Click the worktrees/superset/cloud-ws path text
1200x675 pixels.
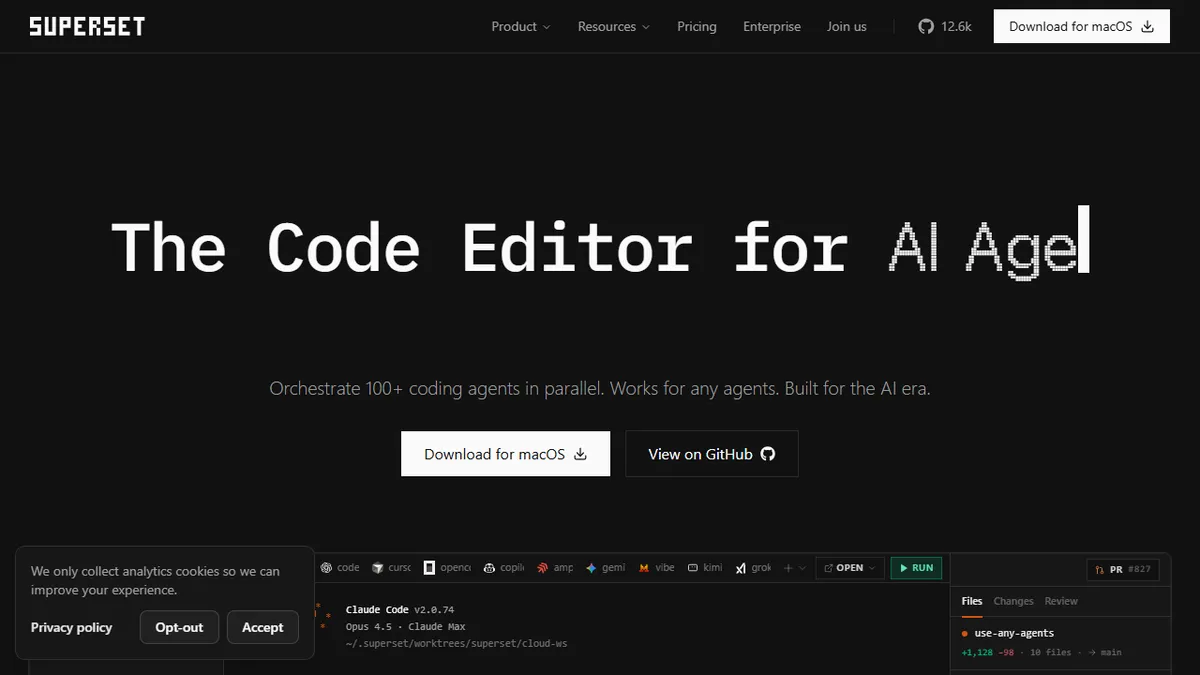(x=456, y=643)
